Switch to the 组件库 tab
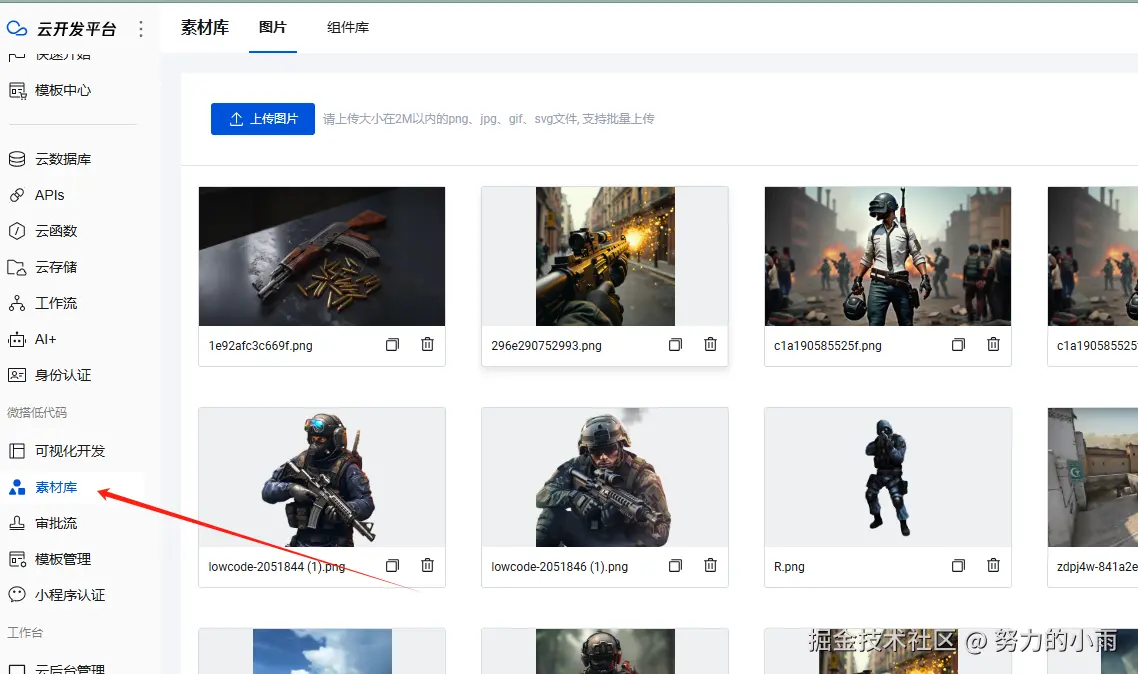 (x=348, y=28)
